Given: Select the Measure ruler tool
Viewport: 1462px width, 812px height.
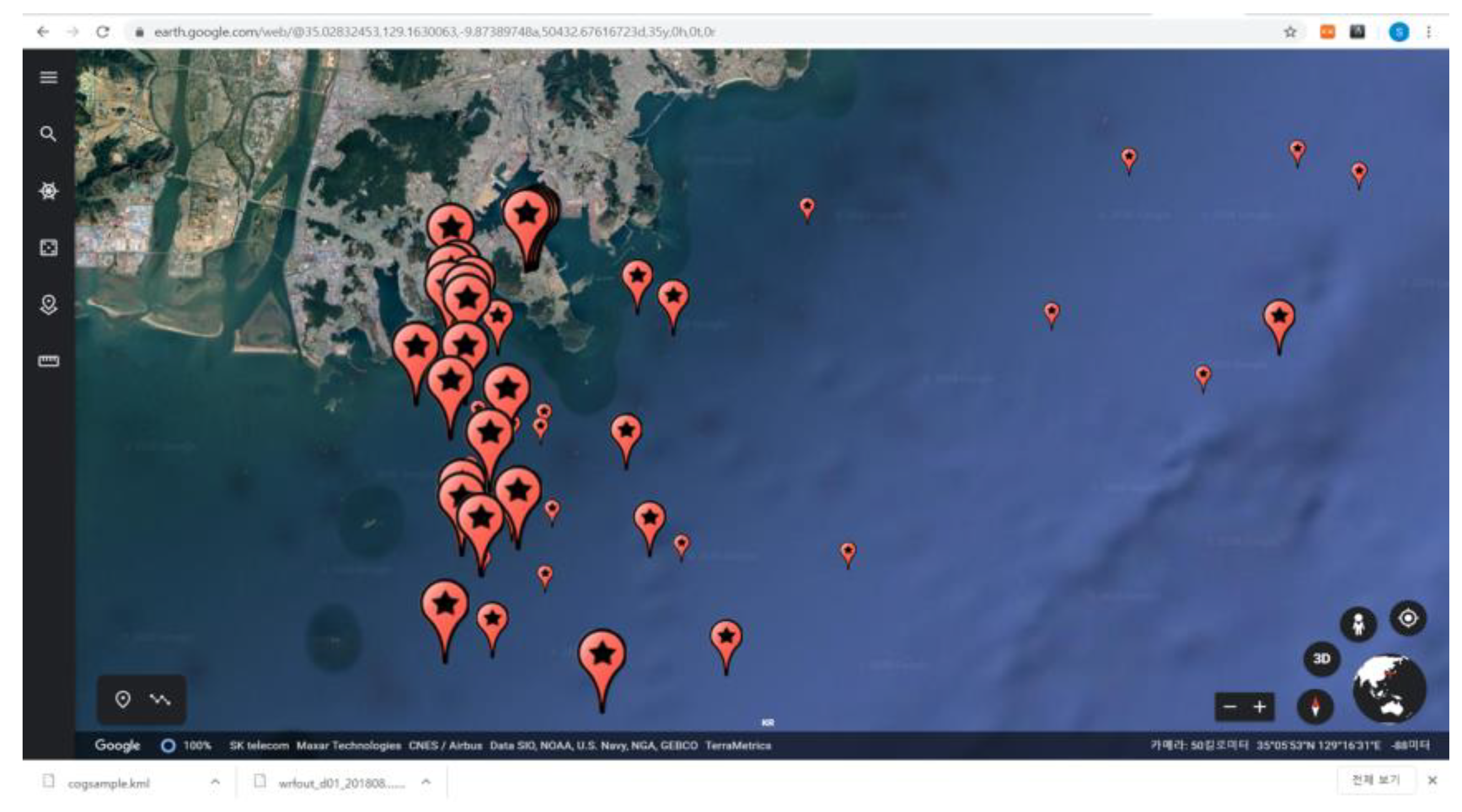Looking at the screenshot, I should 49,362.
